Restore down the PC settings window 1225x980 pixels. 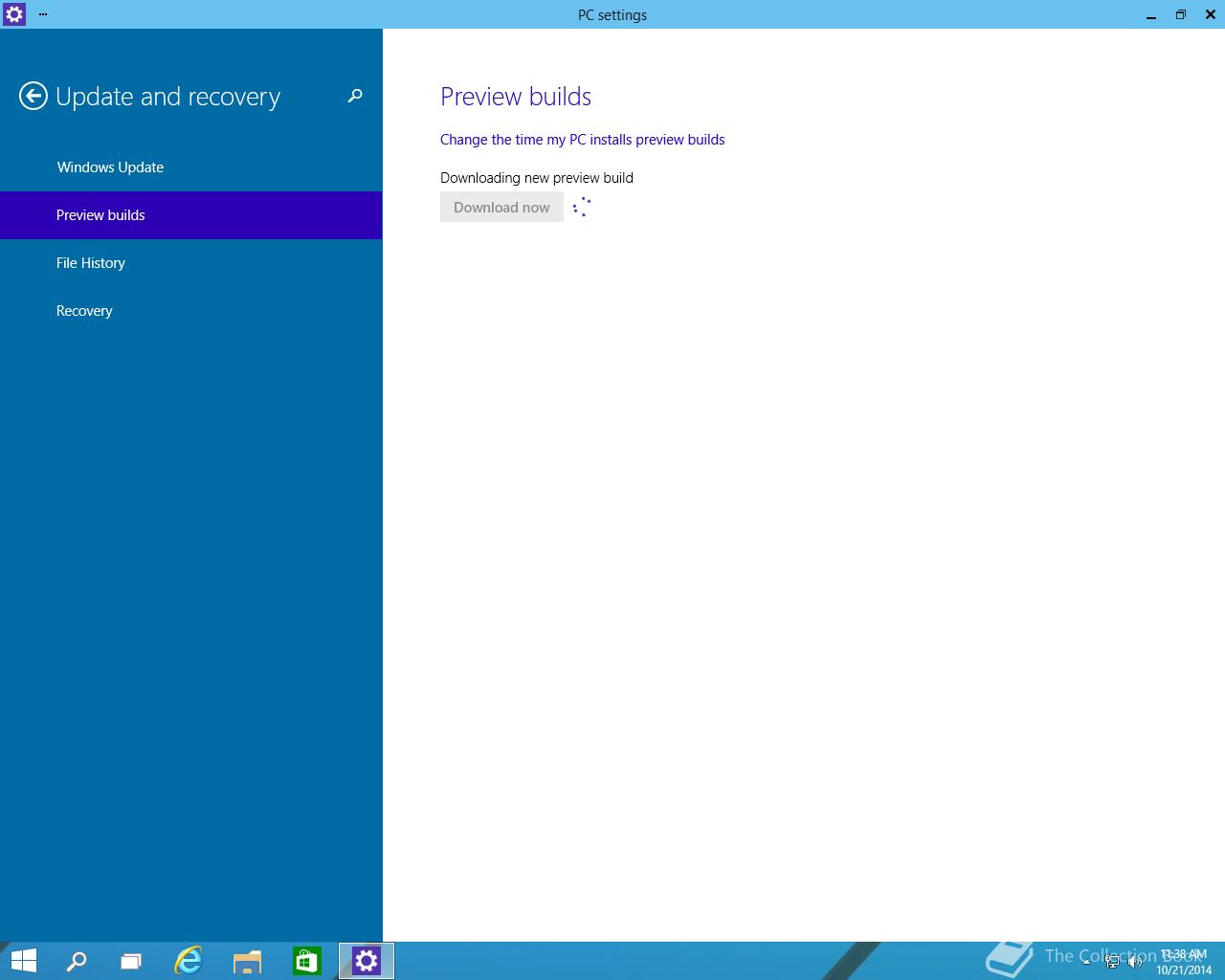pos(1181,14)
